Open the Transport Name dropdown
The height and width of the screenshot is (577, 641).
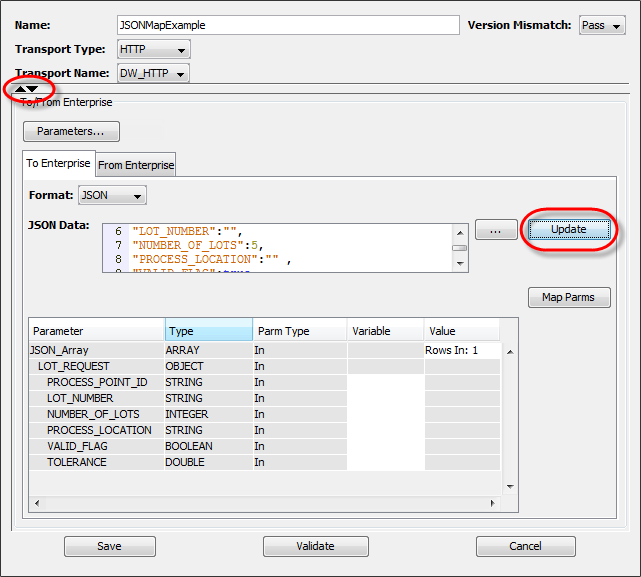(x=153, y=73)
